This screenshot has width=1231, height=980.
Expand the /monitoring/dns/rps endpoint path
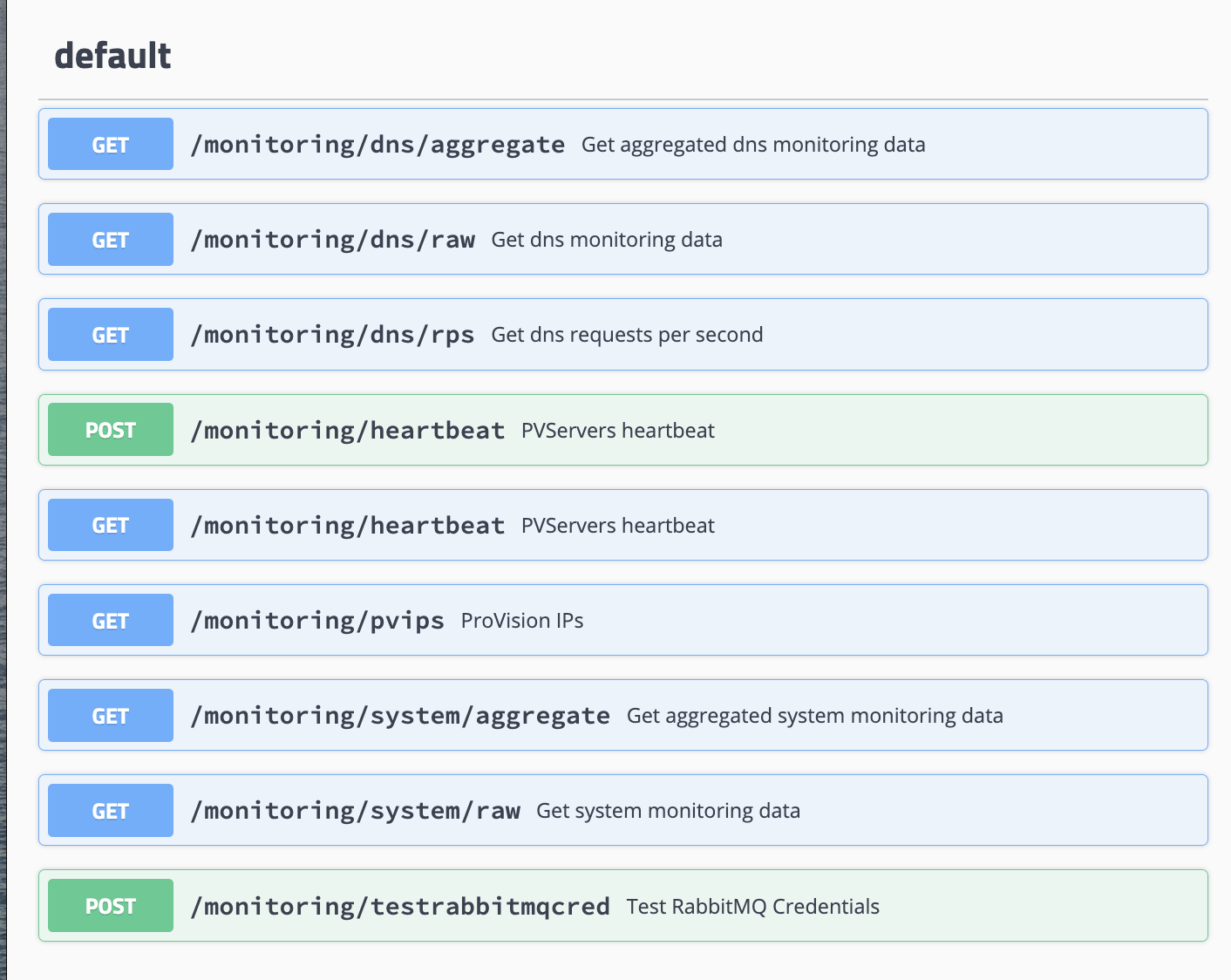(x=333, y=335)
